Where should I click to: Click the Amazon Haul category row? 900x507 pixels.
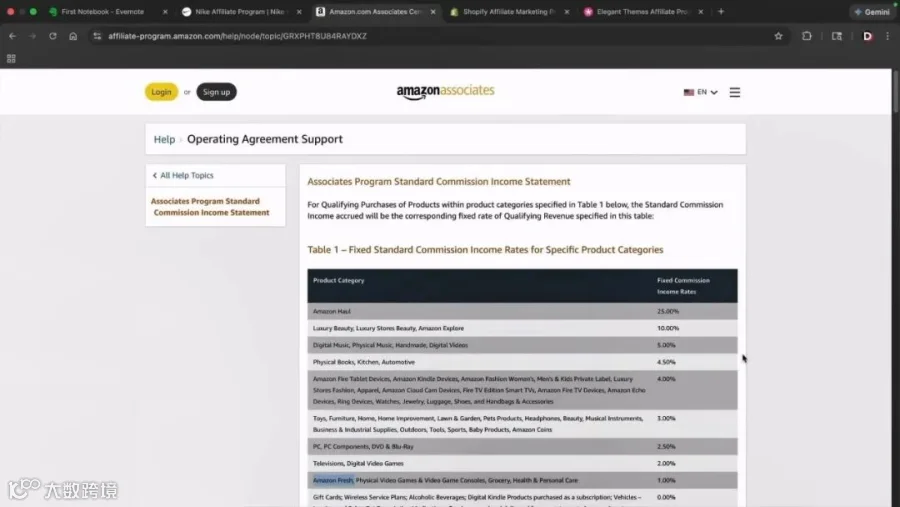522,311
